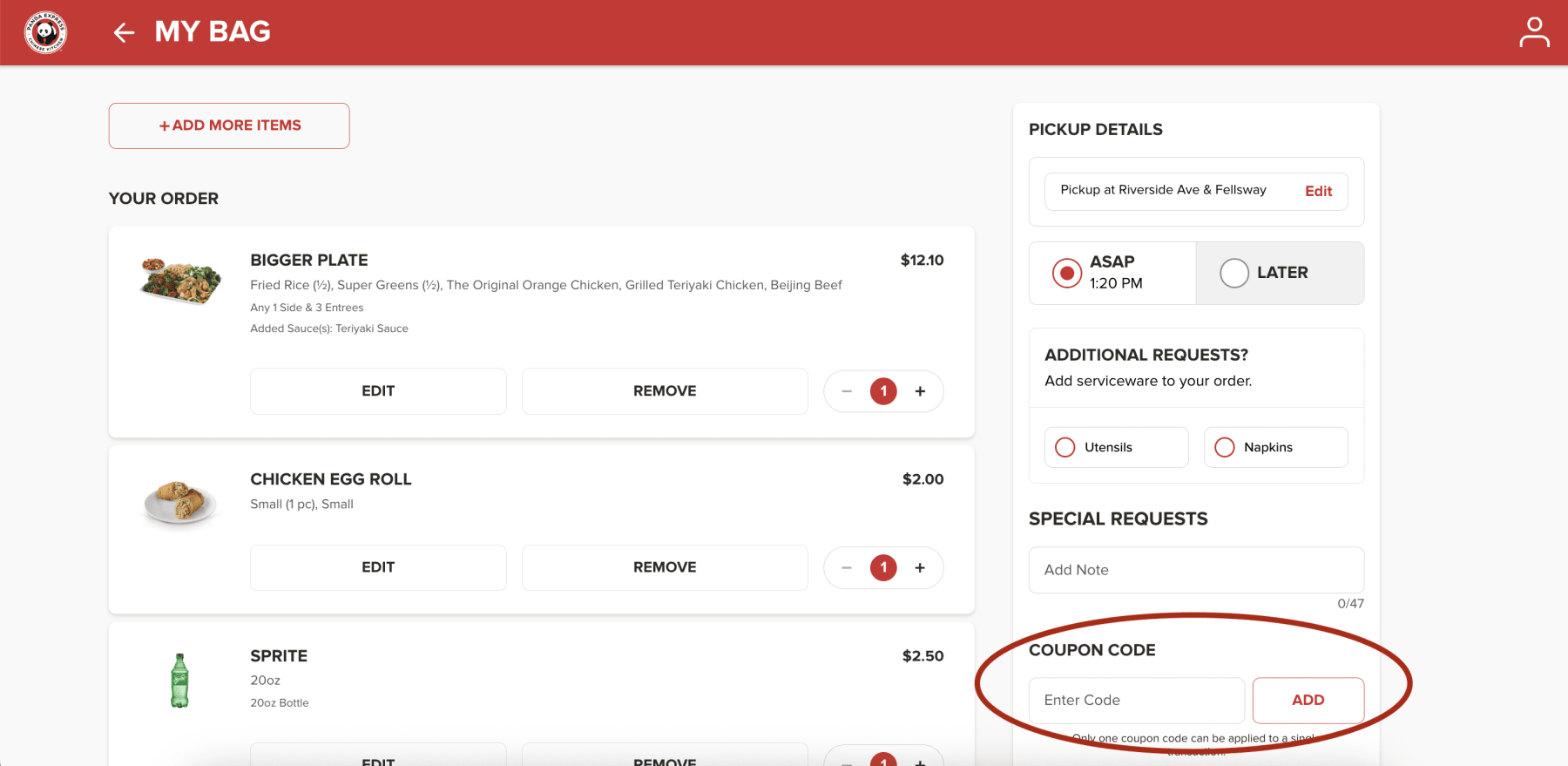Click ADD to apply coupon code

click(x=1308, y=701)
